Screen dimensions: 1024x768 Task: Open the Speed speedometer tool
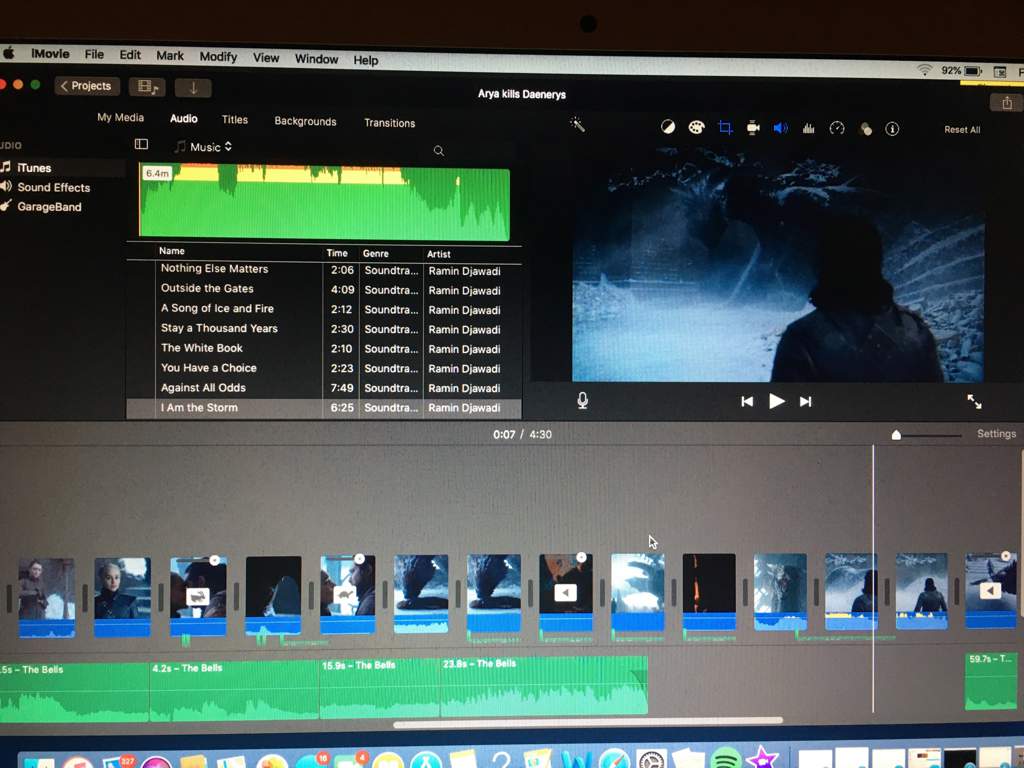tap(837, 129)
